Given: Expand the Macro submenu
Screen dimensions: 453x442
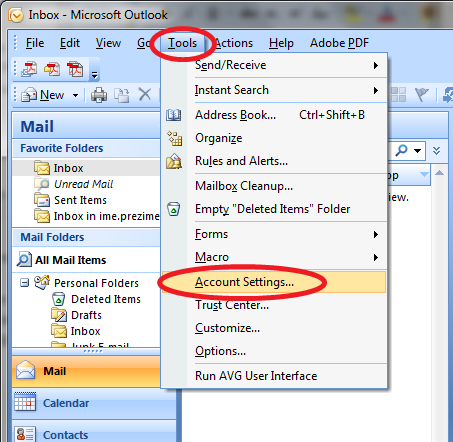Looking at the screenshot, I should click(274, 257).
